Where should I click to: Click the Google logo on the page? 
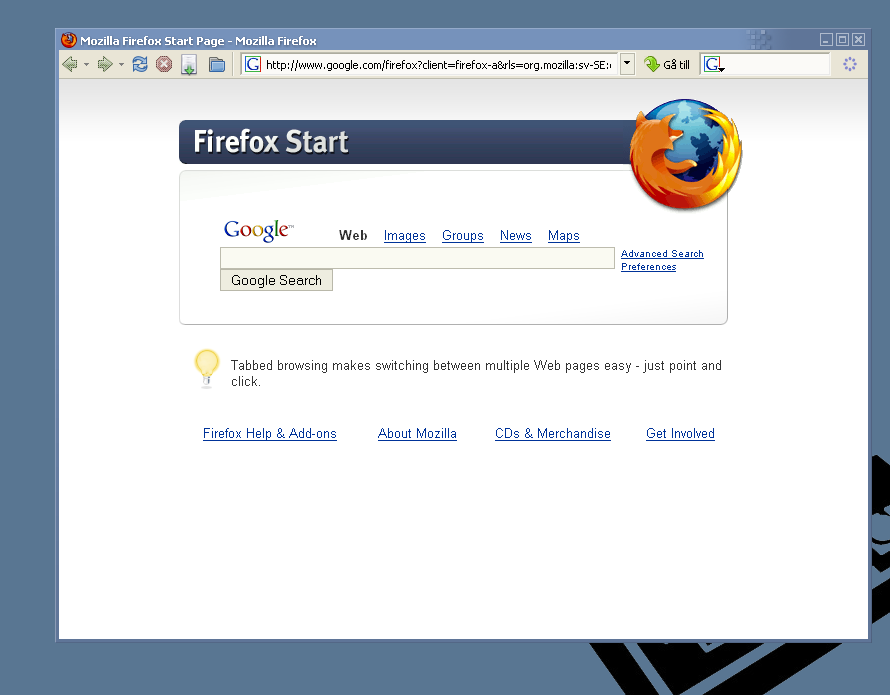pyautogui.click(x=258, y=231)
